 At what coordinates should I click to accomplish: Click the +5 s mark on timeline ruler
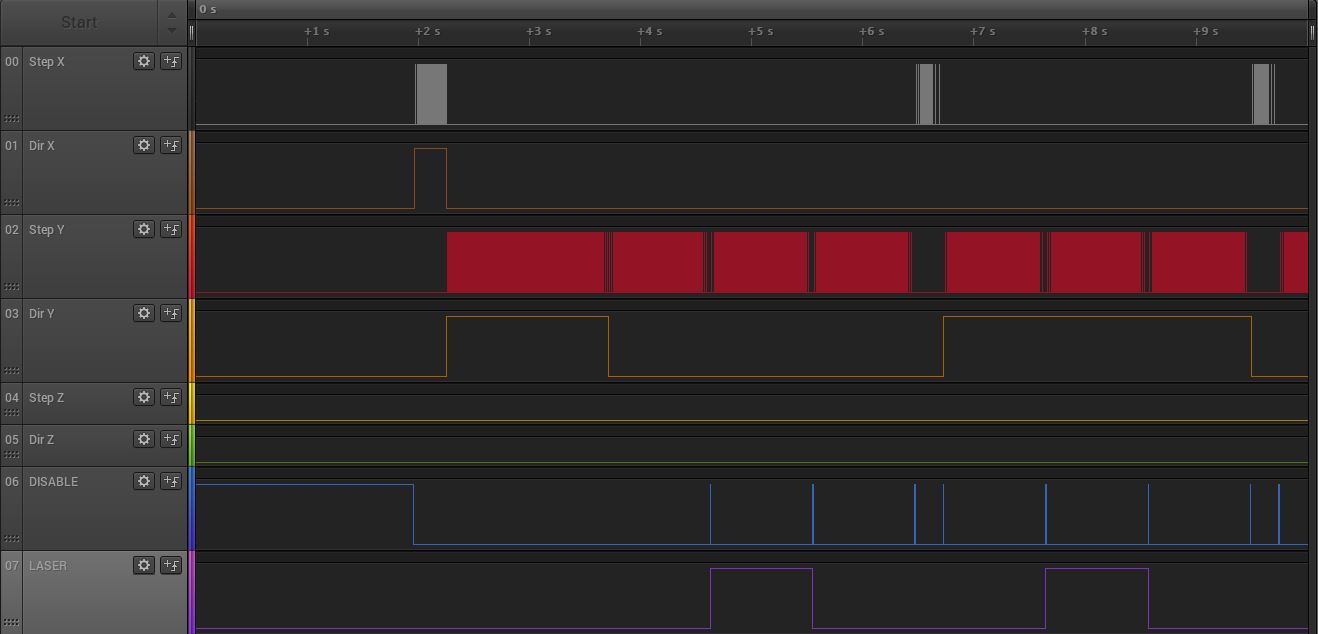tap(761, 31)
